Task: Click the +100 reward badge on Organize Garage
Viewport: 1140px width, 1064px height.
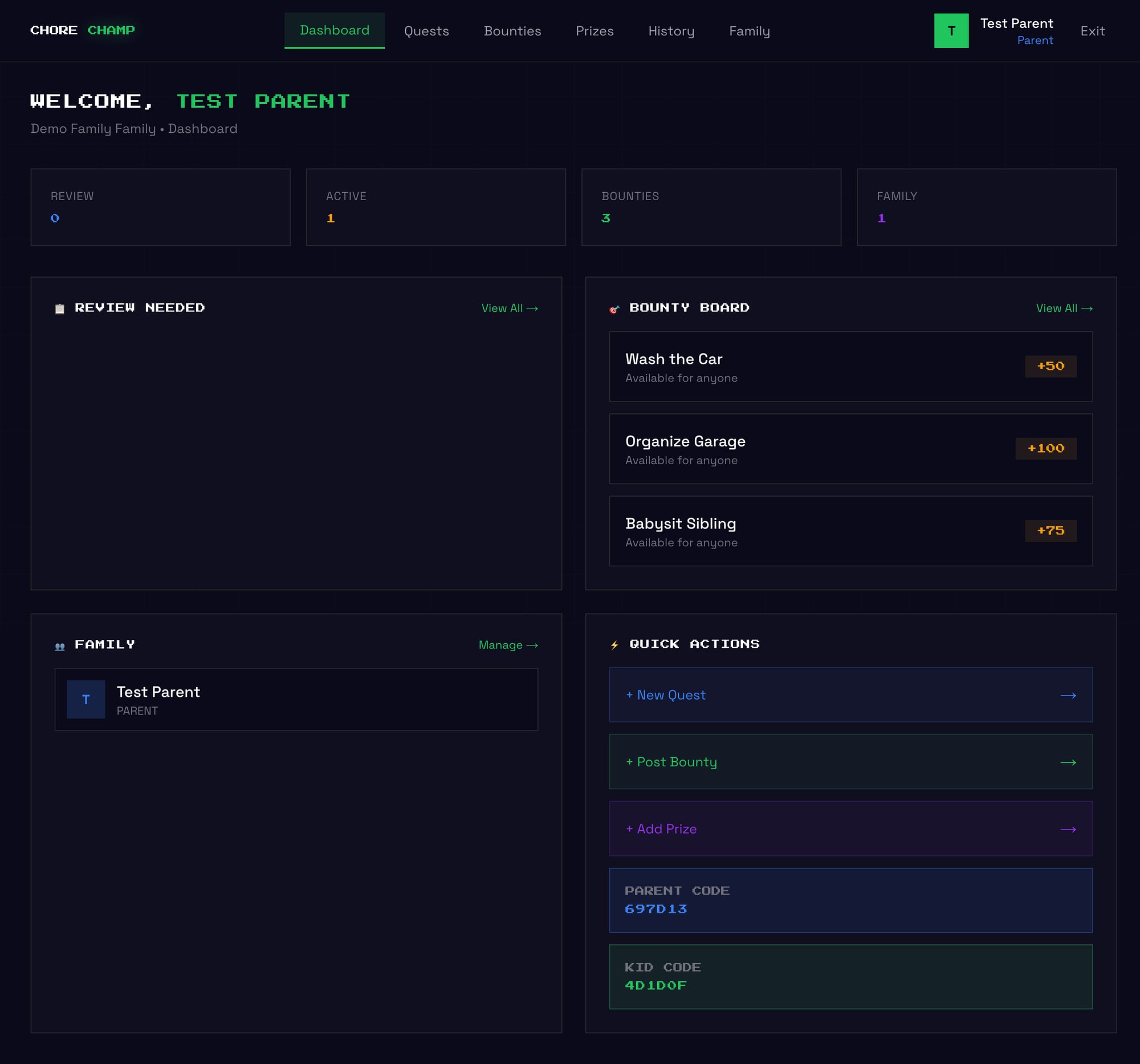Action: tap(1045, 449)
